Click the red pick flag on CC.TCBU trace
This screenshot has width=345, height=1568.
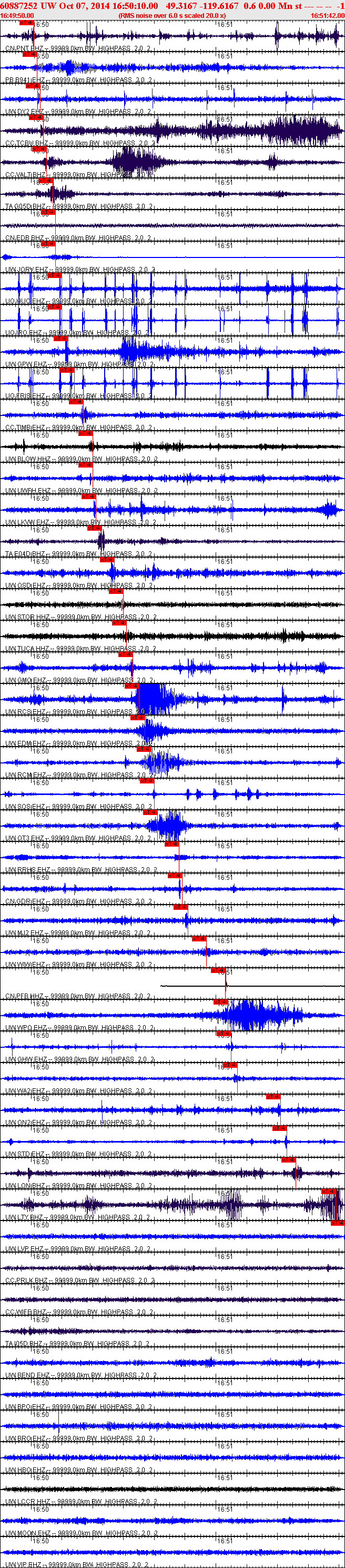[36, 117]
